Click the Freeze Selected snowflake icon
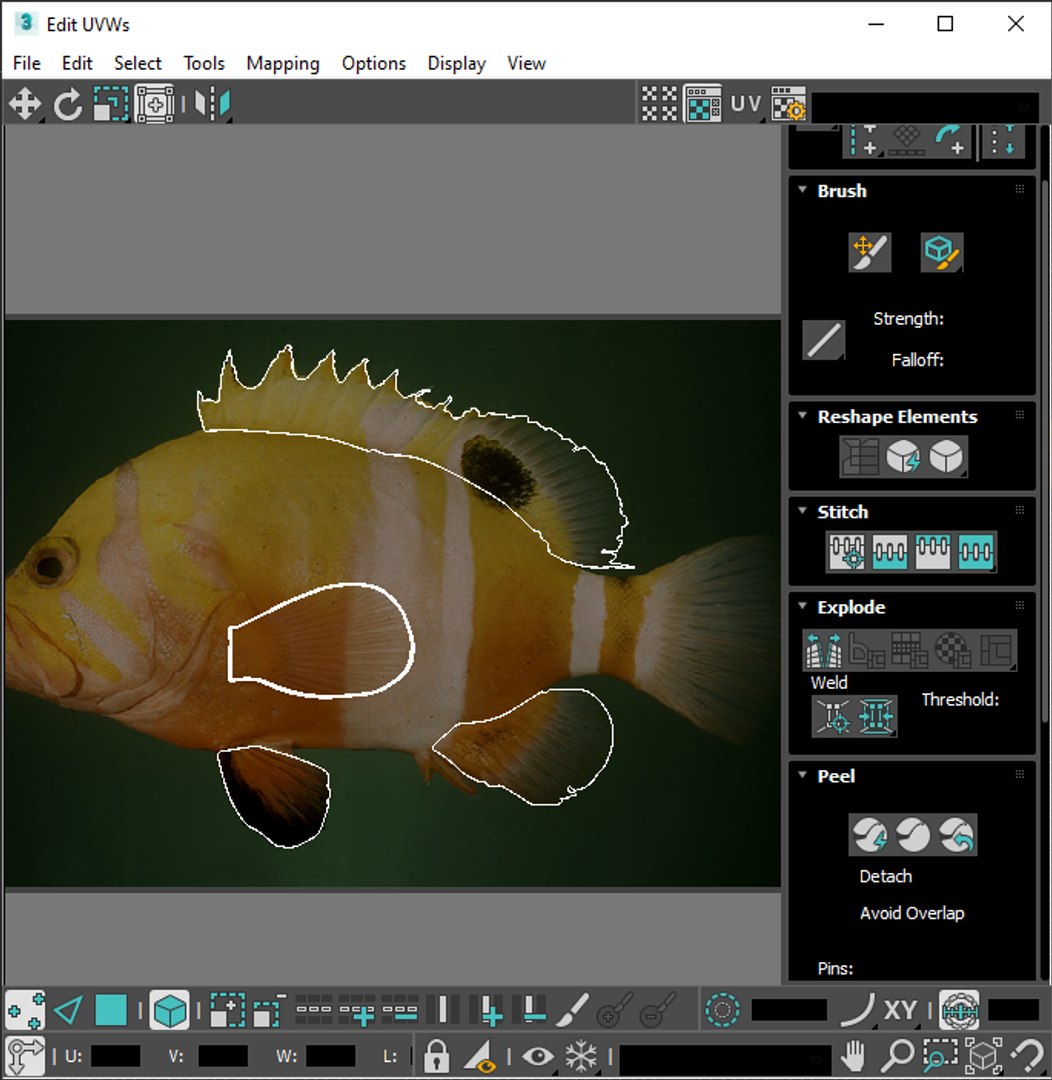Image resolution: width=1052 pixels, height=1080 pixels. [581, 1055]
